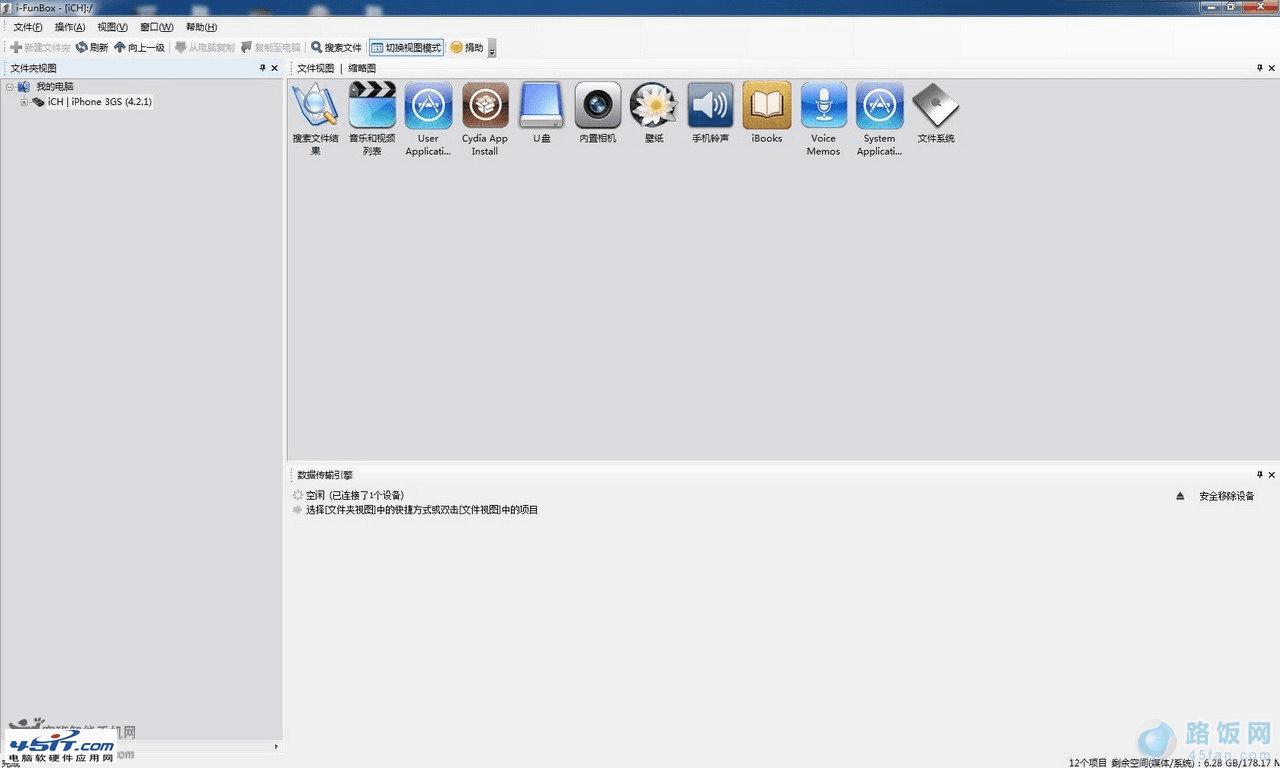Open the 窗口(W) menu
The image size is (1280, 768).
pos(157,27)
